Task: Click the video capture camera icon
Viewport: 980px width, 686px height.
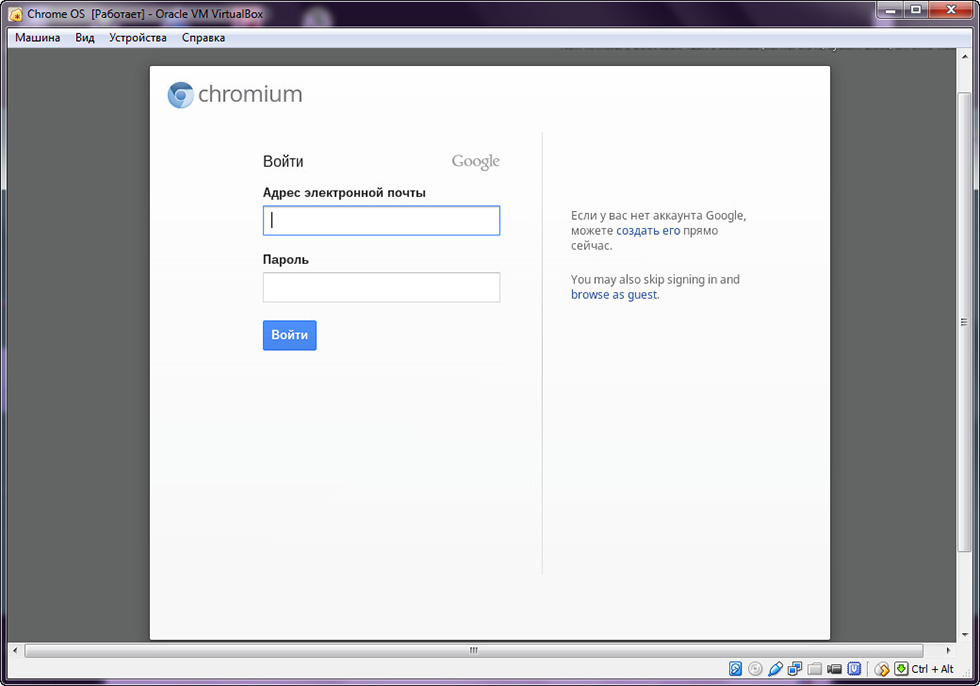Action: tap(834, 669)
